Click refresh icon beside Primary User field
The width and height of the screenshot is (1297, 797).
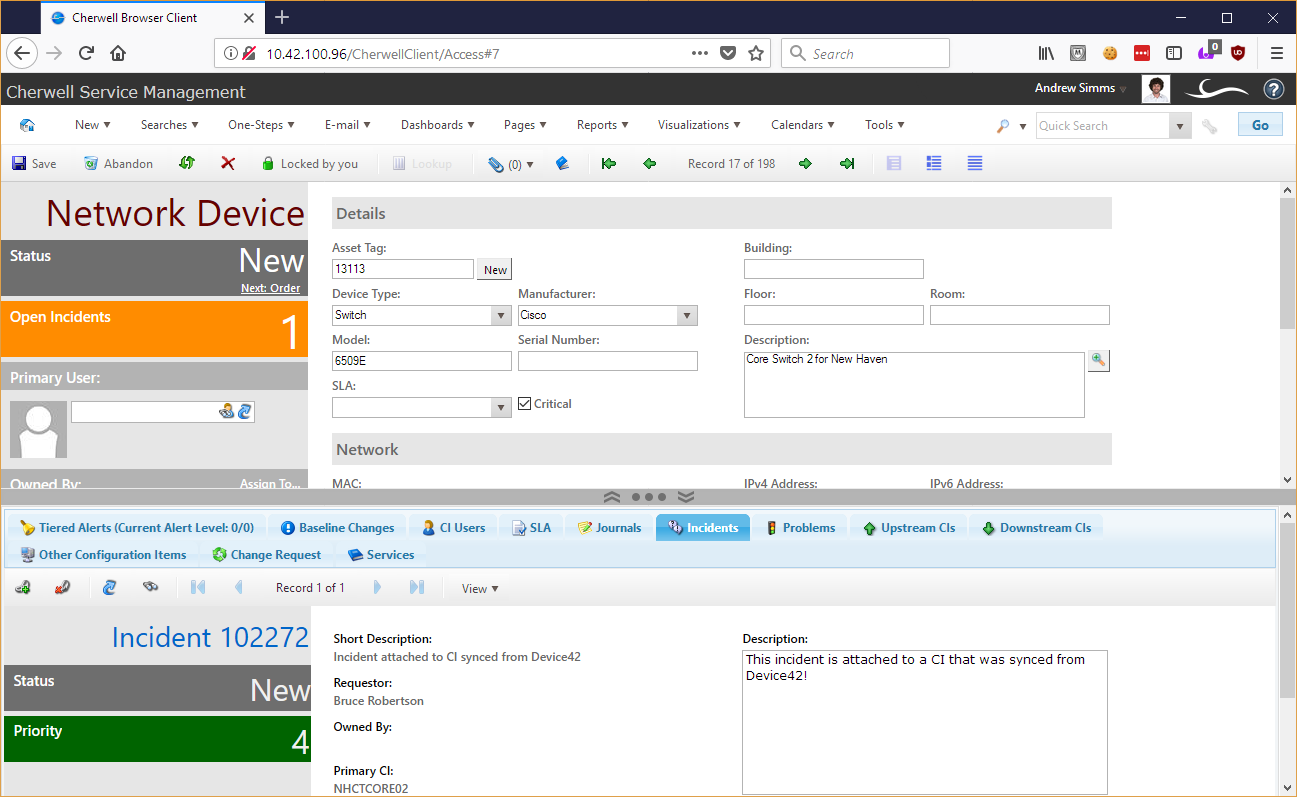(x=245, y=411)
